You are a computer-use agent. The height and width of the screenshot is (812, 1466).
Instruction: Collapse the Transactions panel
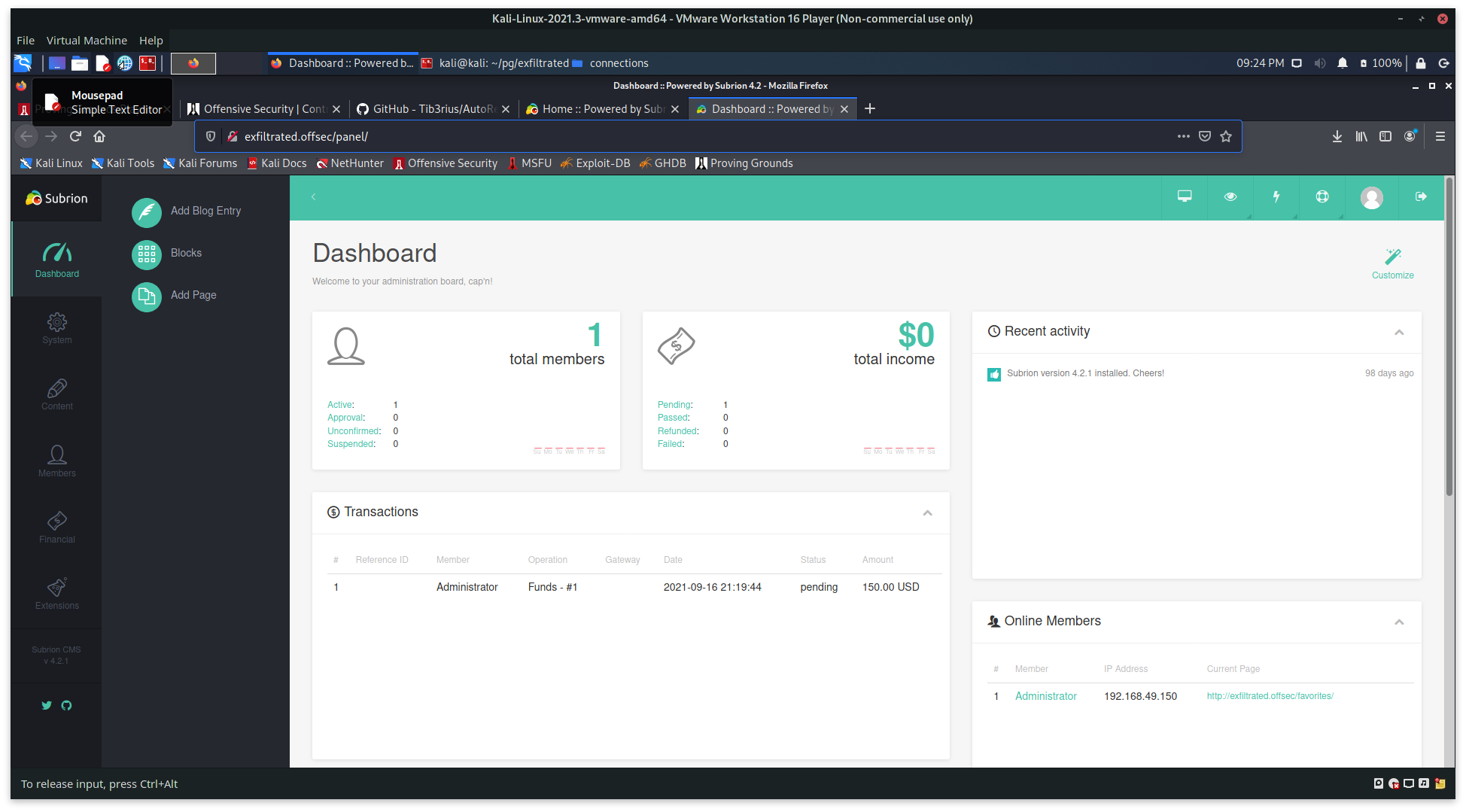click(927, 512)
